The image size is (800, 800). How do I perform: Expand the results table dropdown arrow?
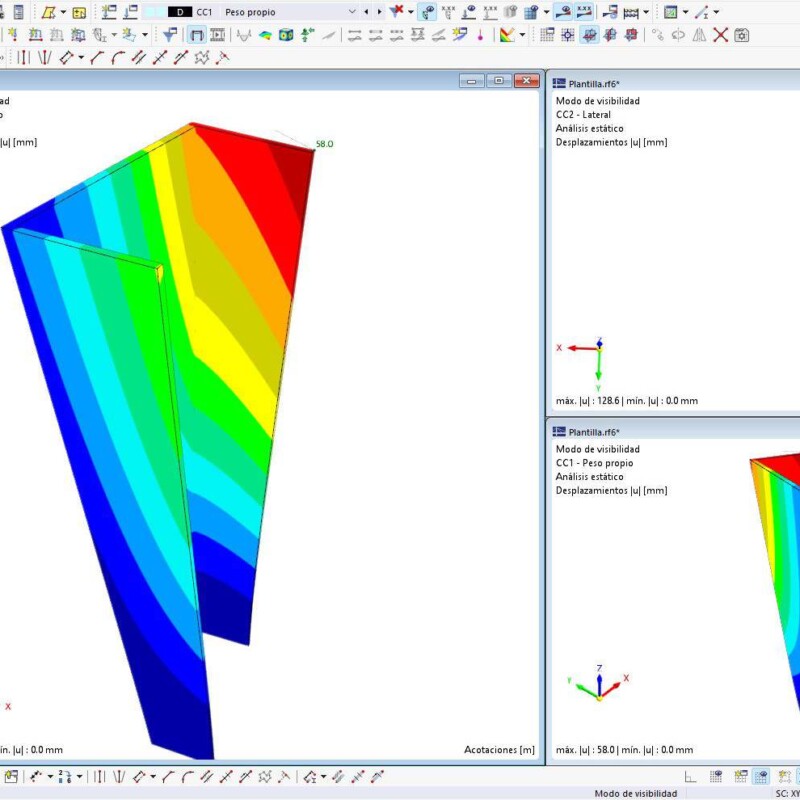tap(646, 12)
